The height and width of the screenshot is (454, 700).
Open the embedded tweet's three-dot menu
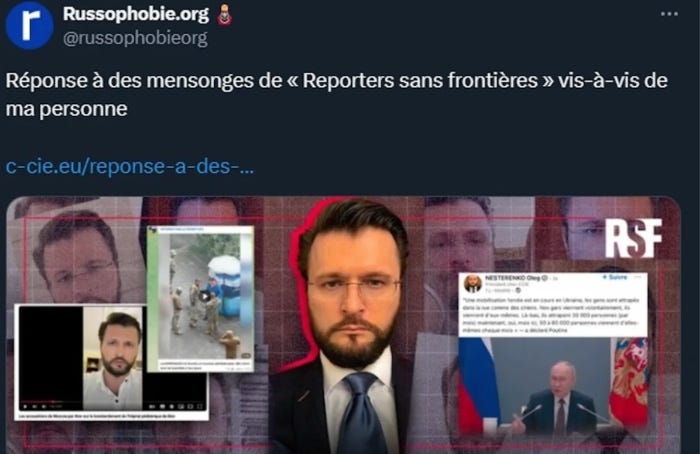click(x=638, y=277)
